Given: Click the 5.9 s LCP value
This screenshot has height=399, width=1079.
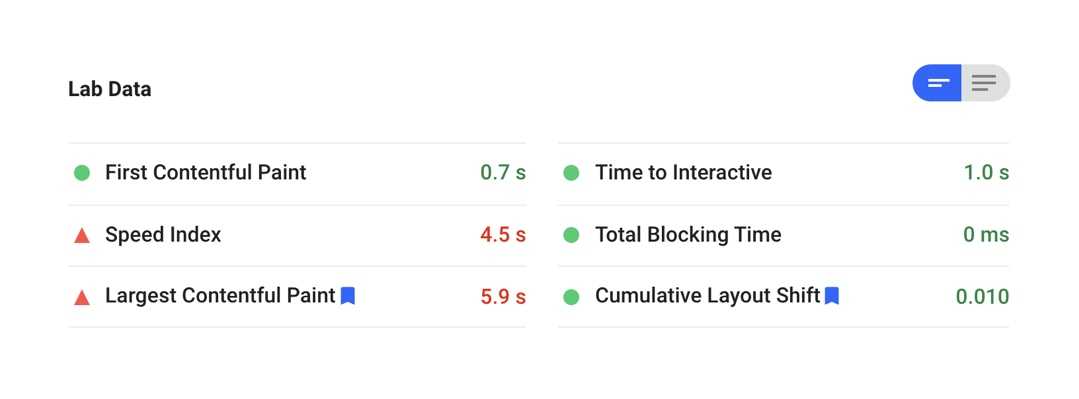Looking at the screenshot, I should [503, 297].
